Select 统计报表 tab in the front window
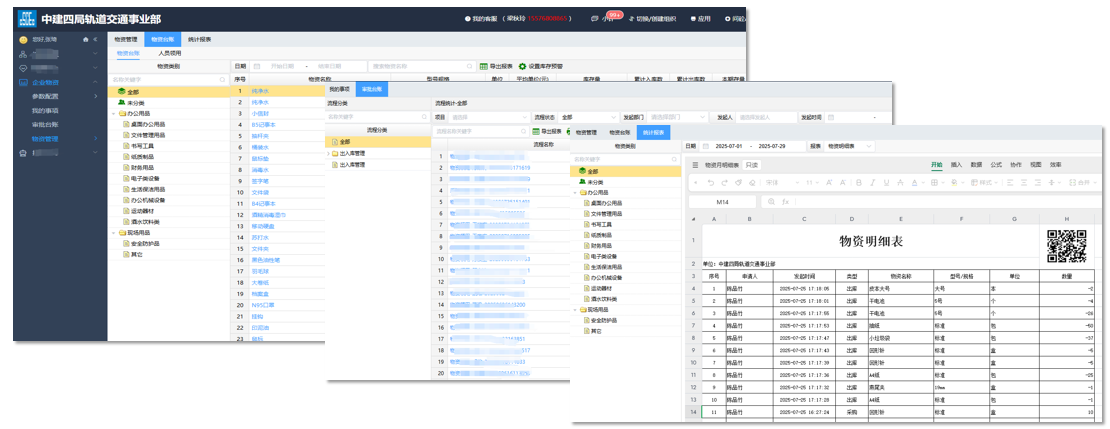This screenshot has height=429, width=1110. click(653, 132)
